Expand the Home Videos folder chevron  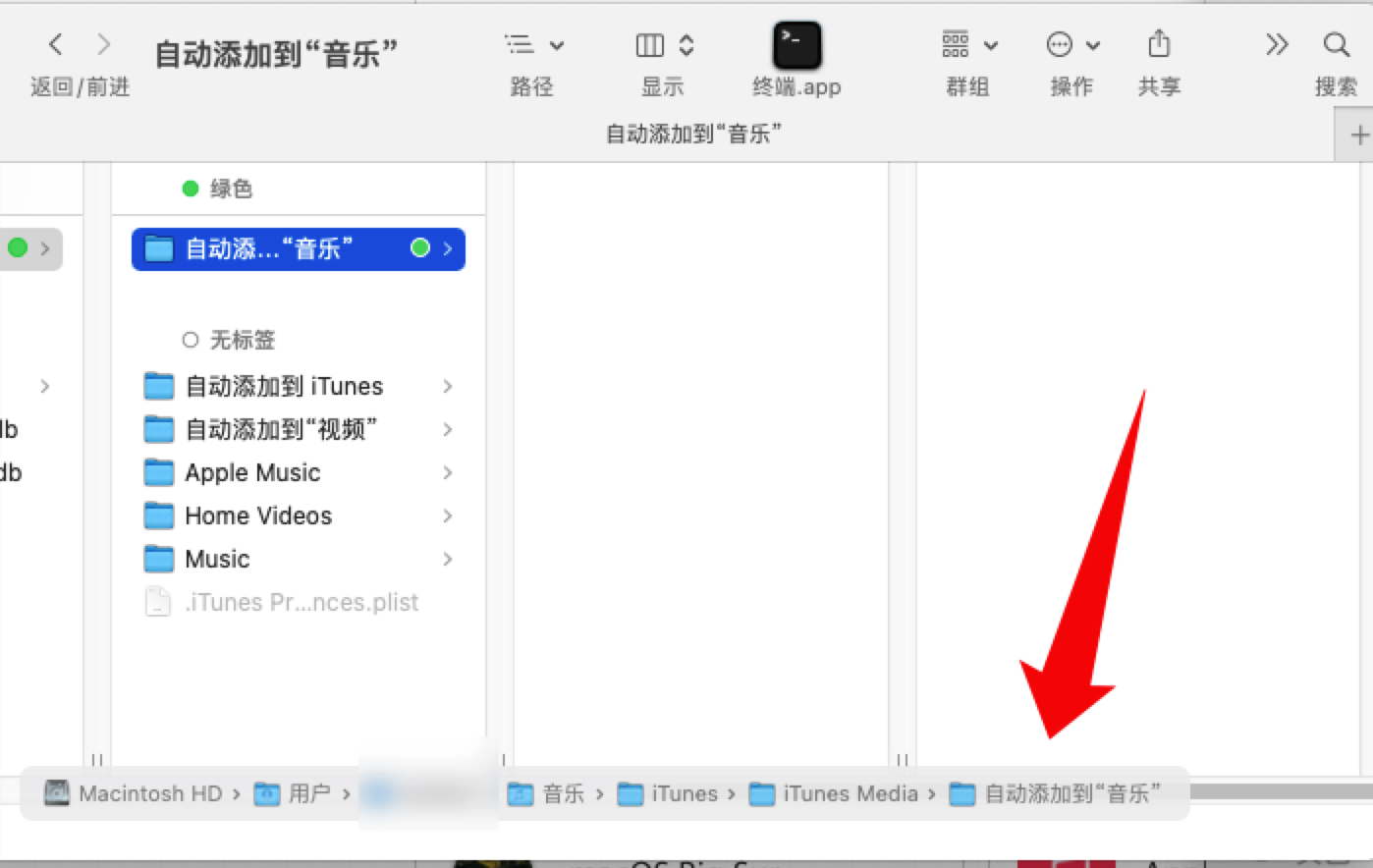pyautogui.click(x=448, y=516)
